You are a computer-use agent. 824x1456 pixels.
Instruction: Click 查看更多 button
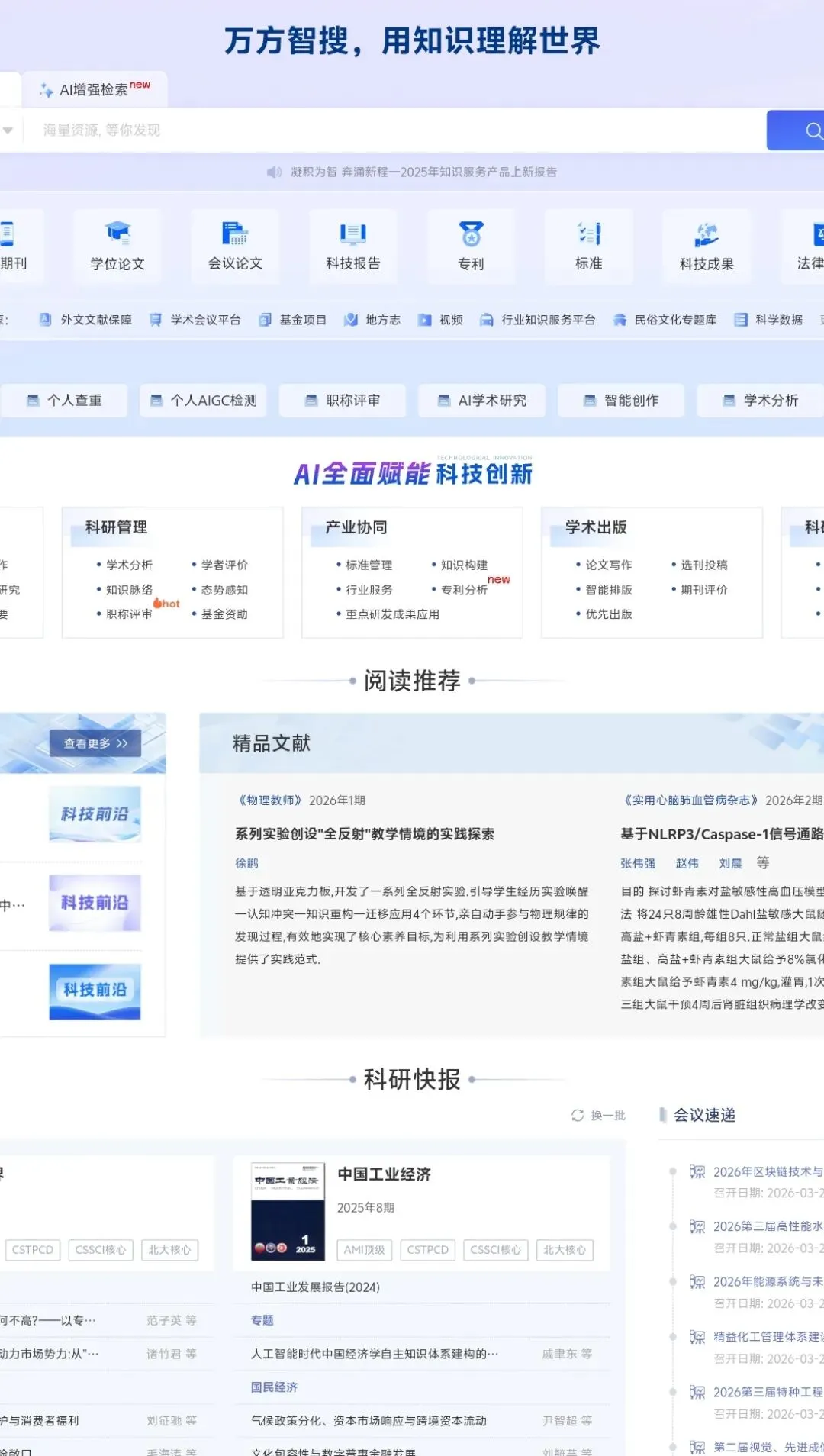pos(95,743)
